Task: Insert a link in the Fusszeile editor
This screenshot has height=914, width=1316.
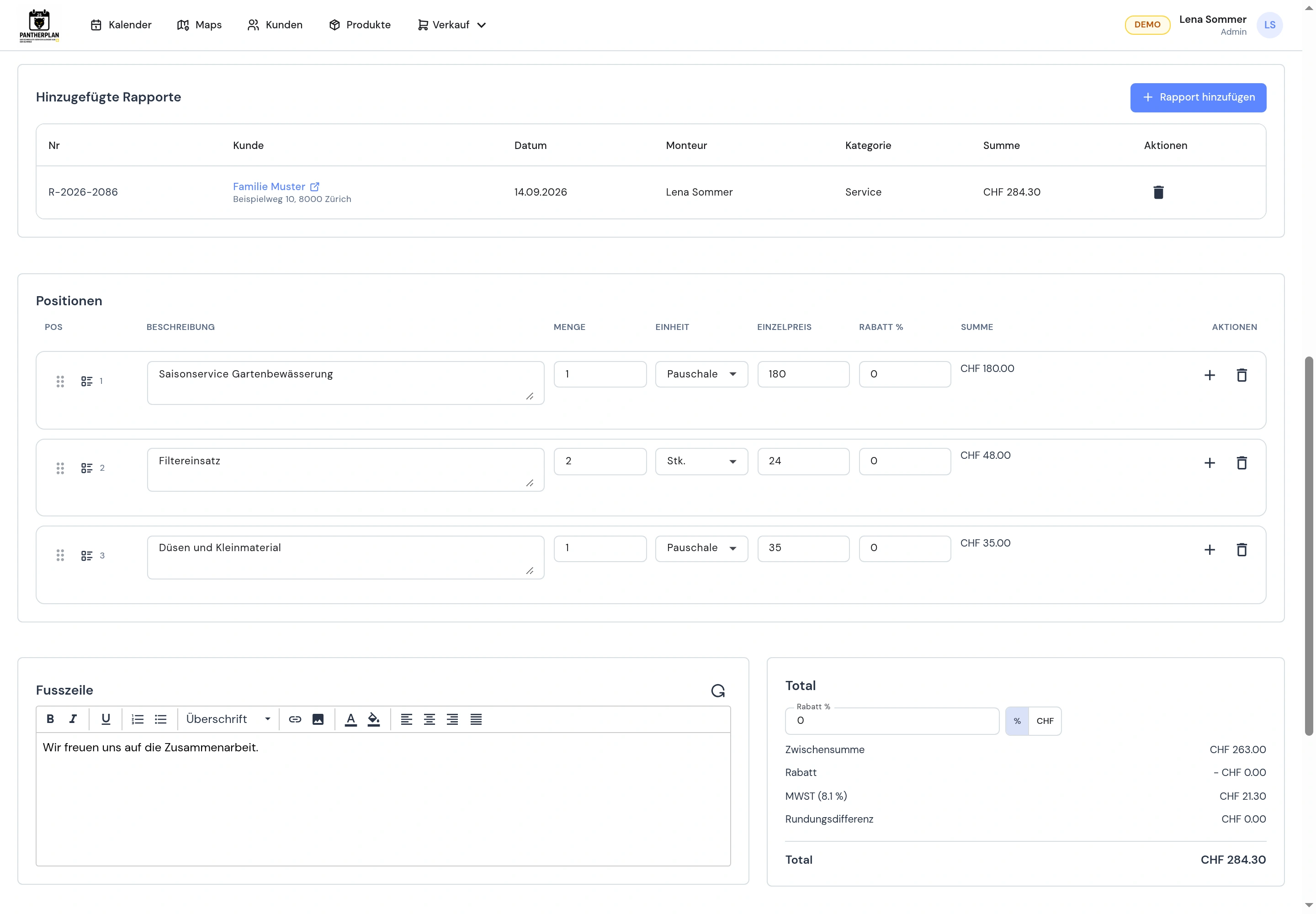Action: tap(295, 719)
